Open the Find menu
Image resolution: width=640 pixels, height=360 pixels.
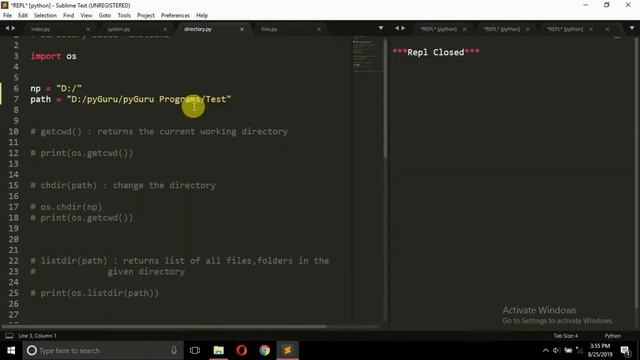[x=69, y=16]
